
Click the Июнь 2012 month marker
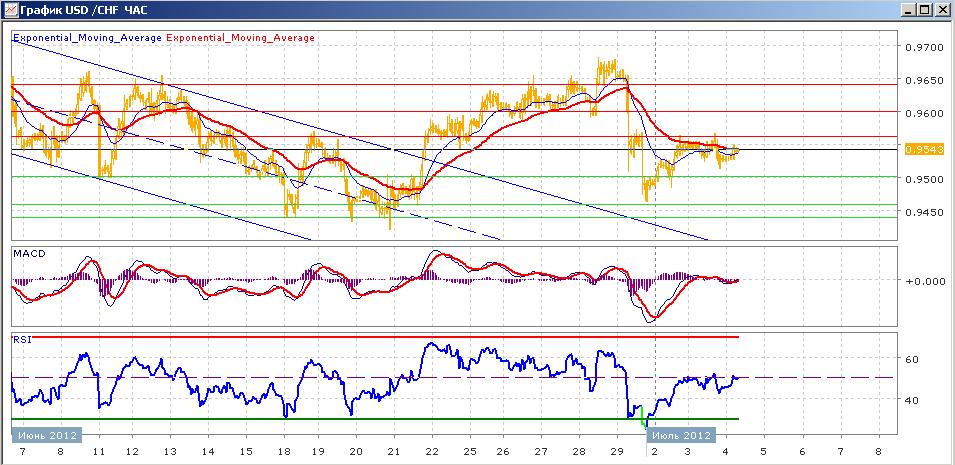click(x=46, y=436)
